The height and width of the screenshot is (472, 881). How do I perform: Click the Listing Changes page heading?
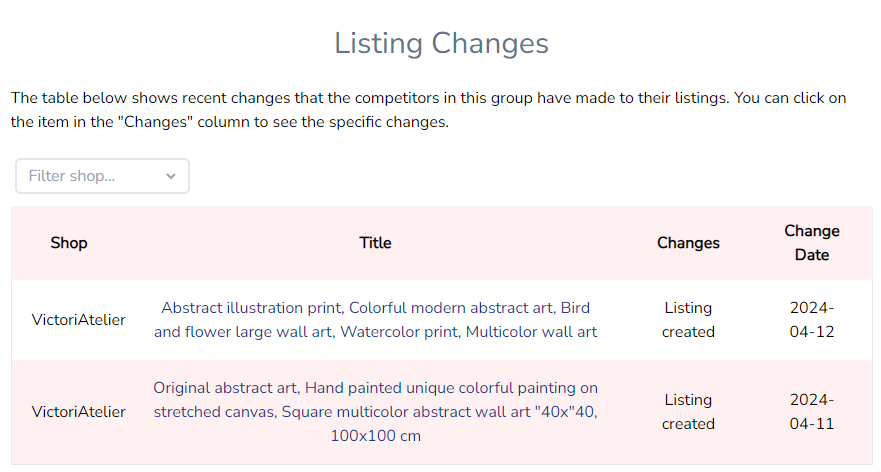click(441, 44)
